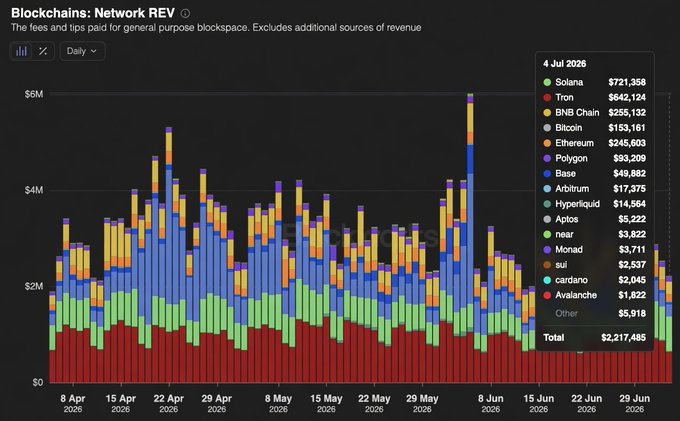
Task: Click the Bitcoin grey legend dot
Action: point(547,128)
